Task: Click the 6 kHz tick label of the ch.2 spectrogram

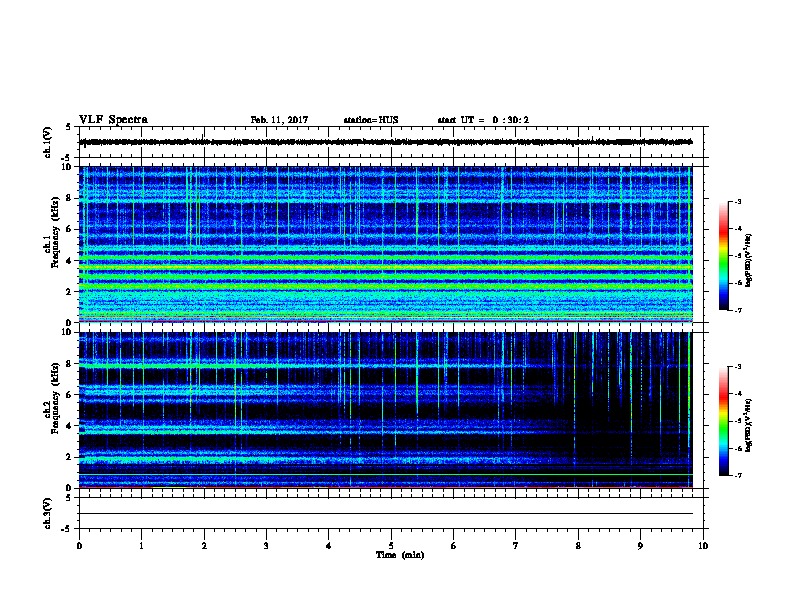Action: [x=69, y=395]
